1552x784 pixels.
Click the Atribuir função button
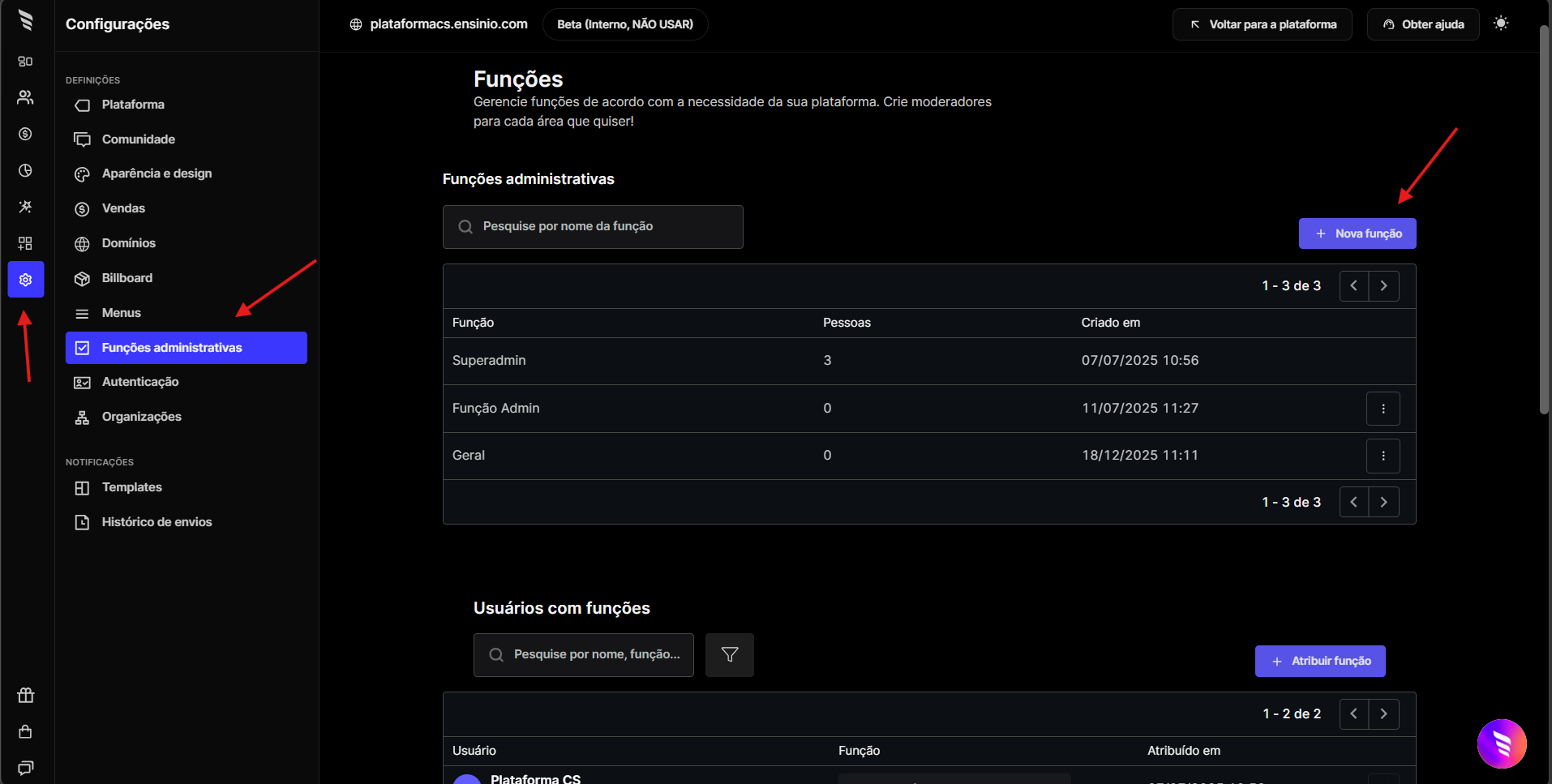[1319, 661]
